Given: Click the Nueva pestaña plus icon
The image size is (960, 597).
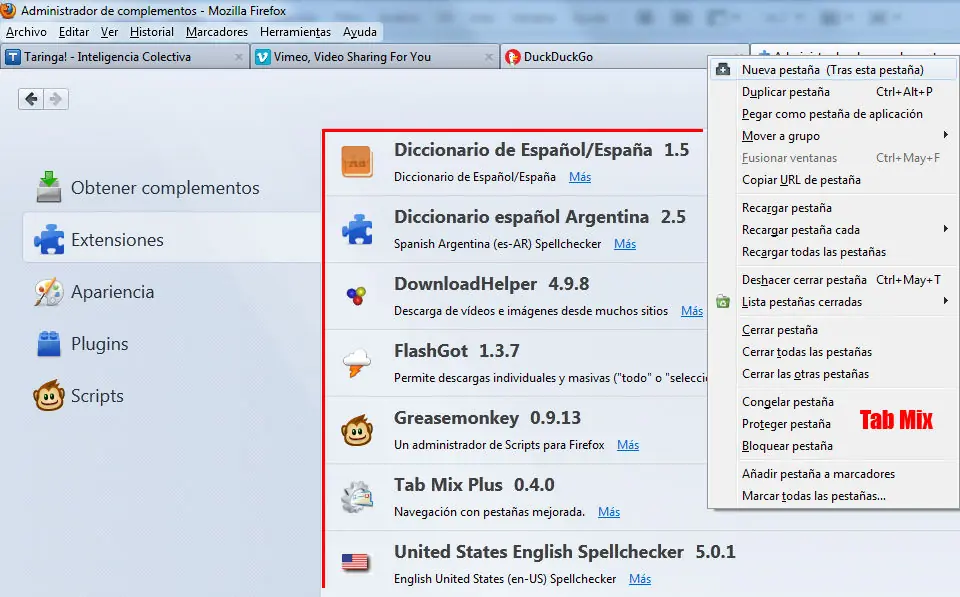Looking at the screenshot, I should pos(723,69).
